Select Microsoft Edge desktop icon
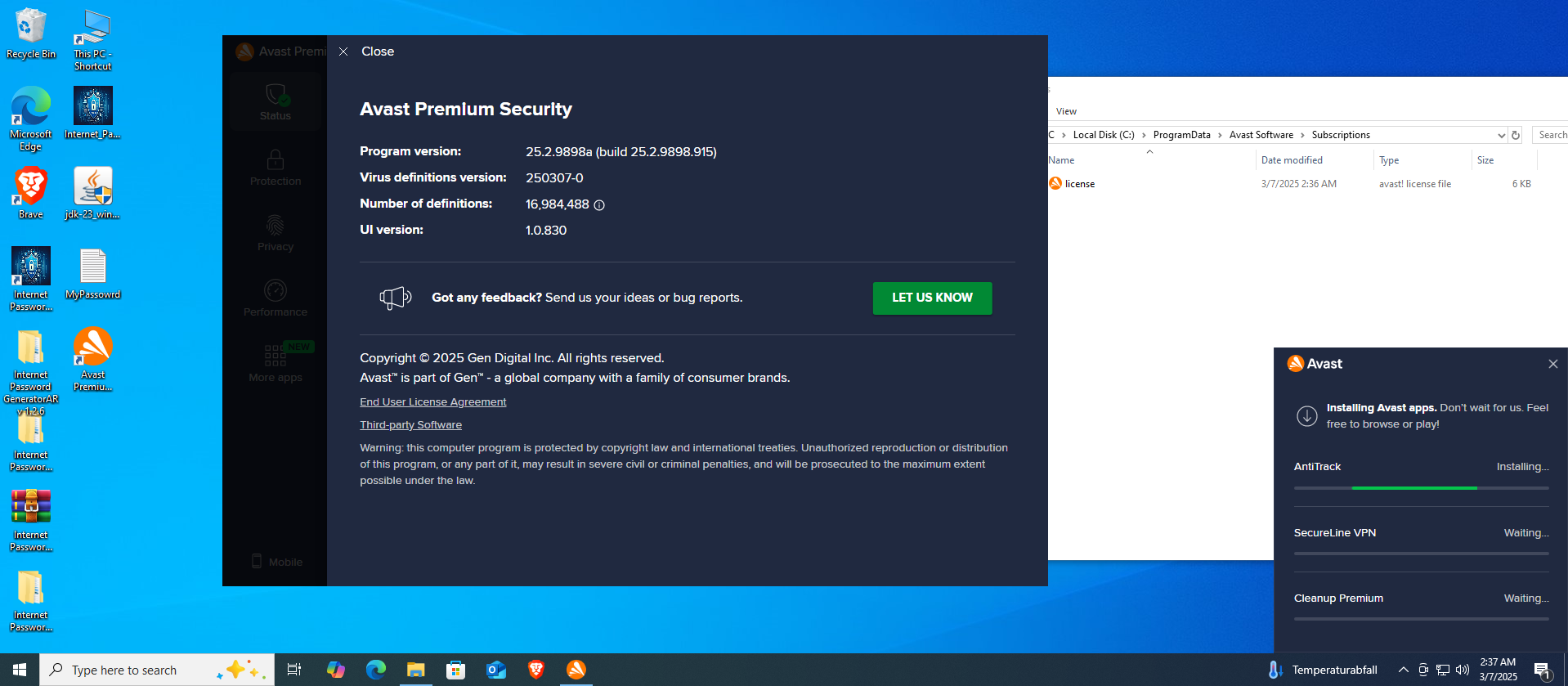1568x686 pixels. pyautogui.click(x=31, y=119)
